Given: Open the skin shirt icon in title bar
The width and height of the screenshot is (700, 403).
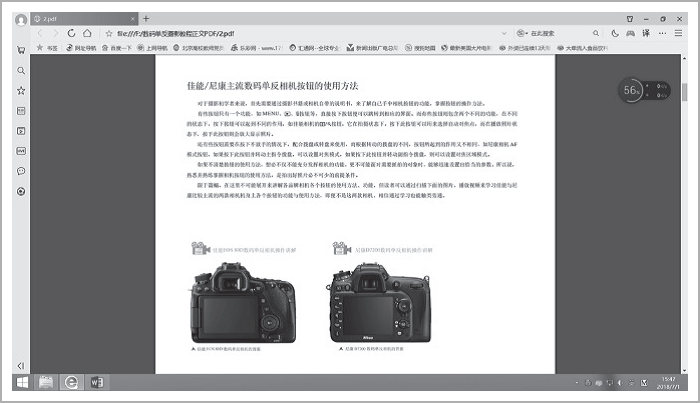Looking at the screenshot, I should [x=629, y=19].
